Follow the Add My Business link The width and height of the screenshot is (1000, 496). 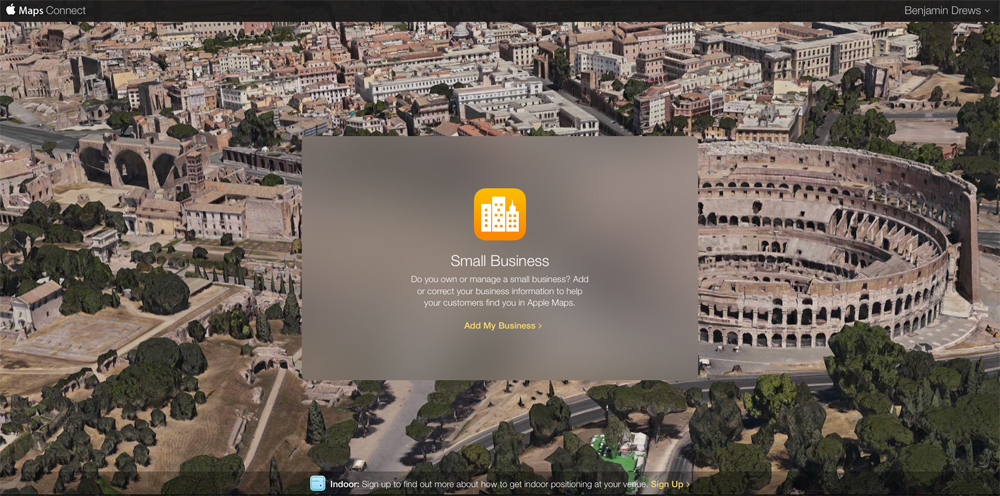(499, 326)
